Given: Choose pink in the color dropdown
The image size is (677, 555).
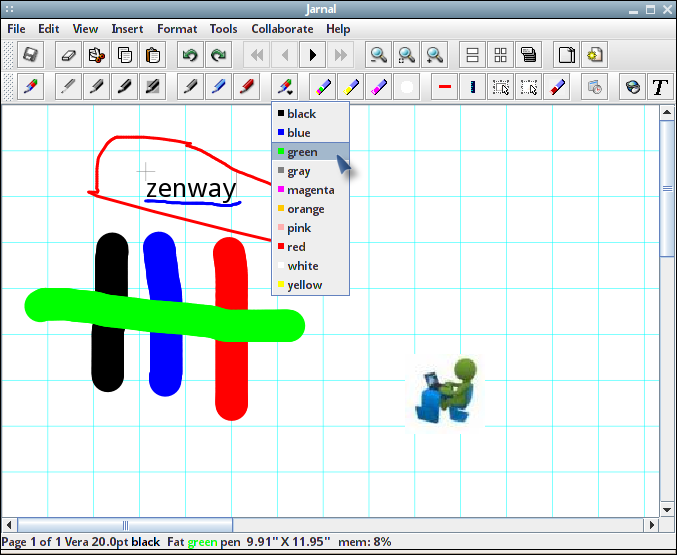Looking at the screenshot, I should tap(310, 228).
